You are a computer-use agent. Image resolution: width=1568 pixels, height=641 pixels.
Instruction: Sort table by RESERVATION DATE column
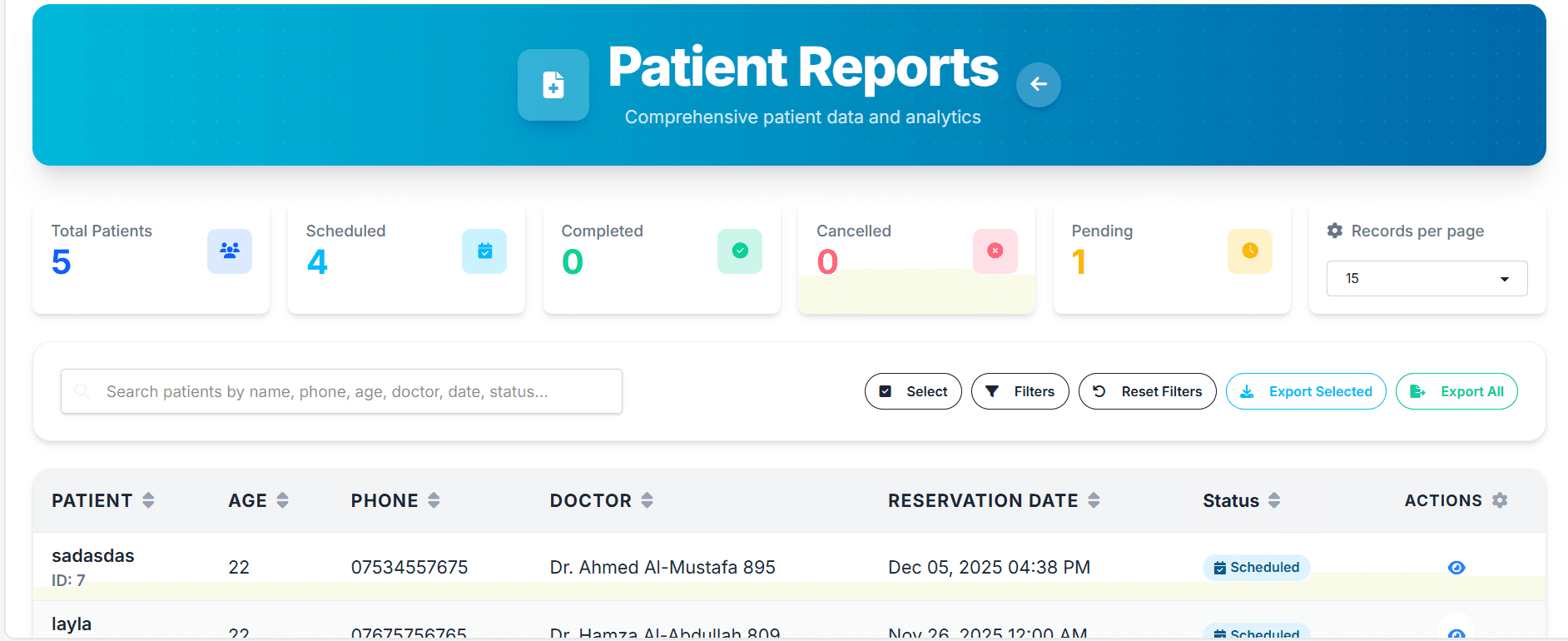[1094, 500]
